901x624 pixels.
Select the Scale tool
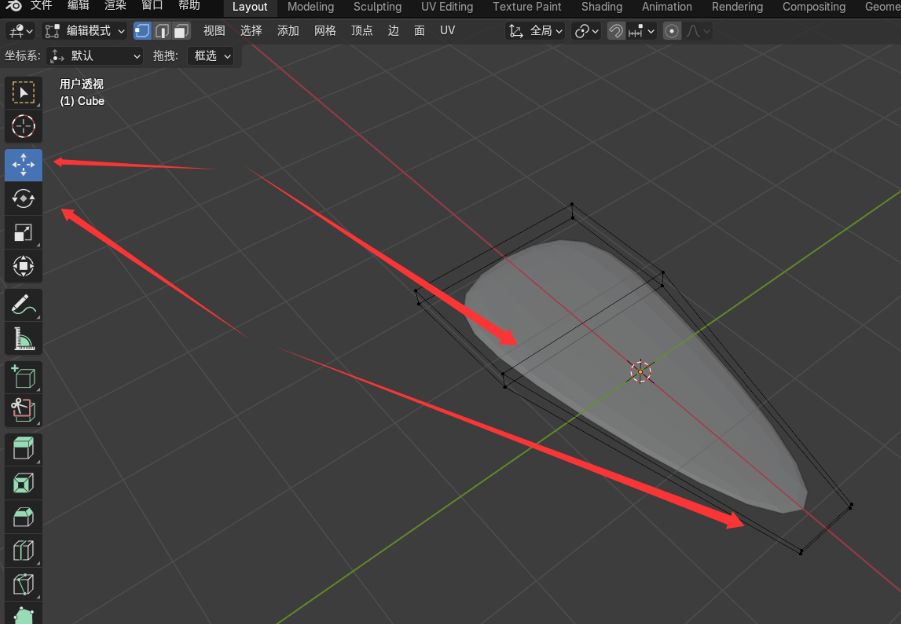pos(23,233)
